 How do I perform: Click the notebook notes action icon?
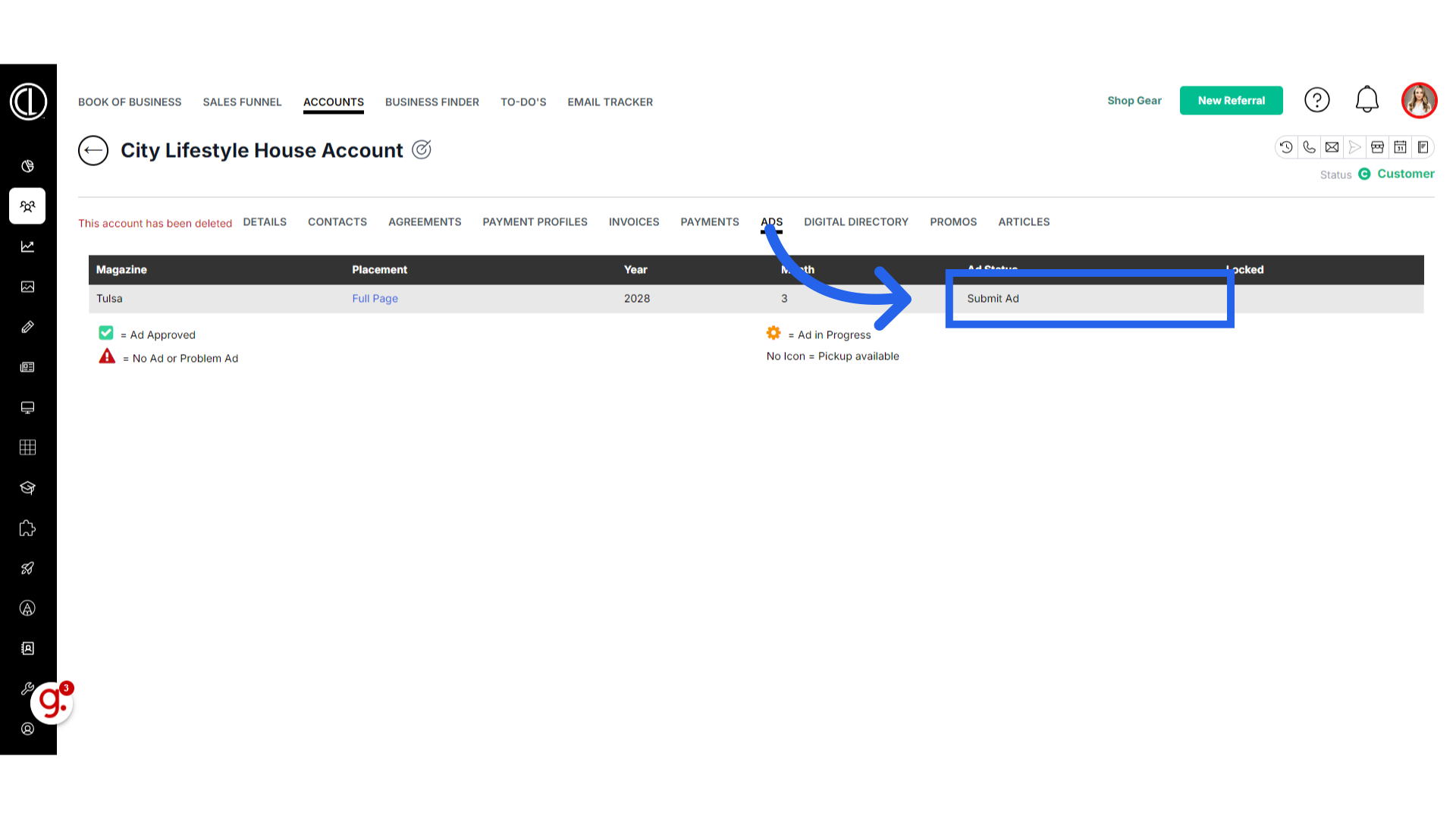pos(1423,147)
